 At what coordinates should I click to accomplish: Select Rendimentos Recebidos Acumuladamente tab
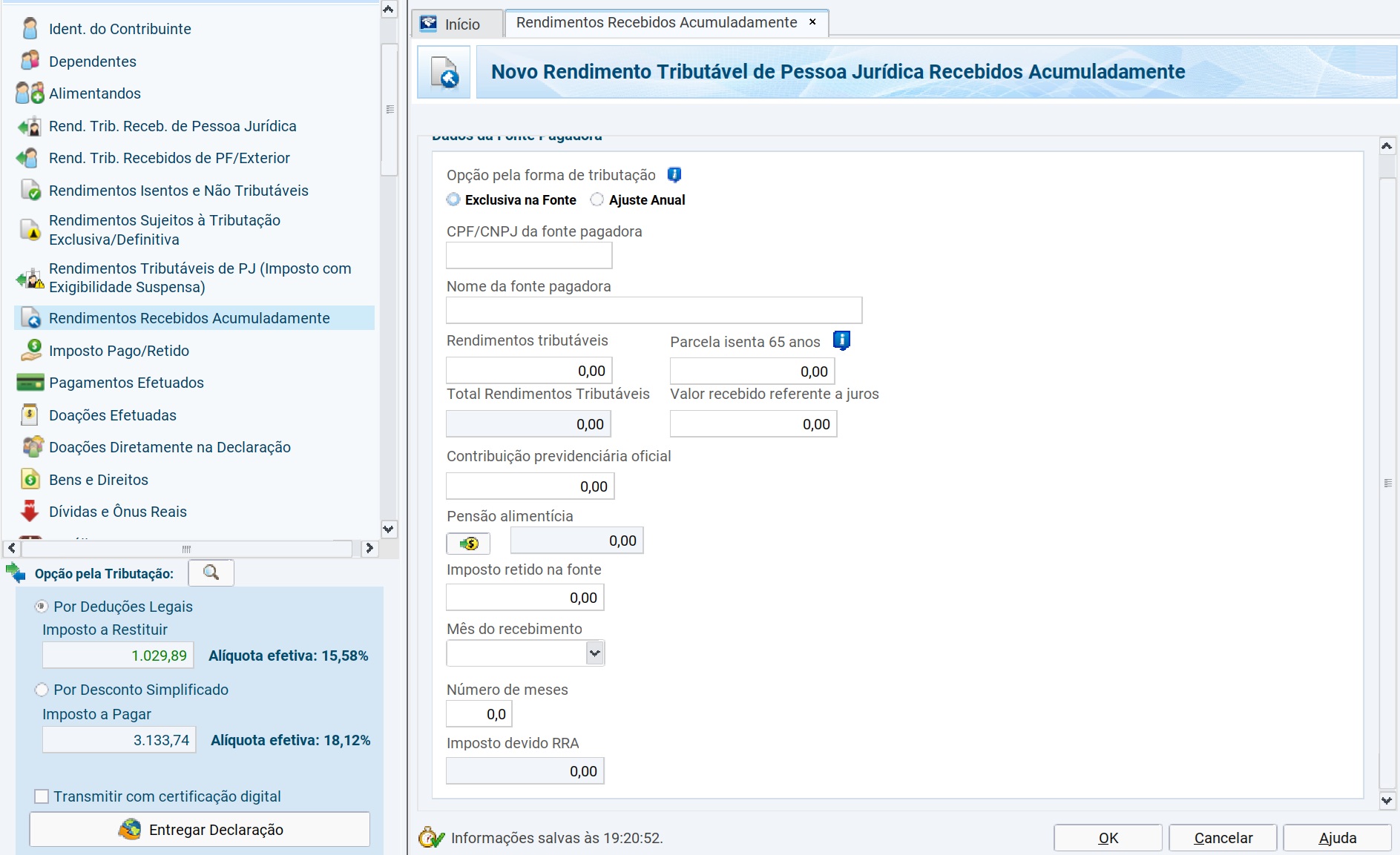657,22
